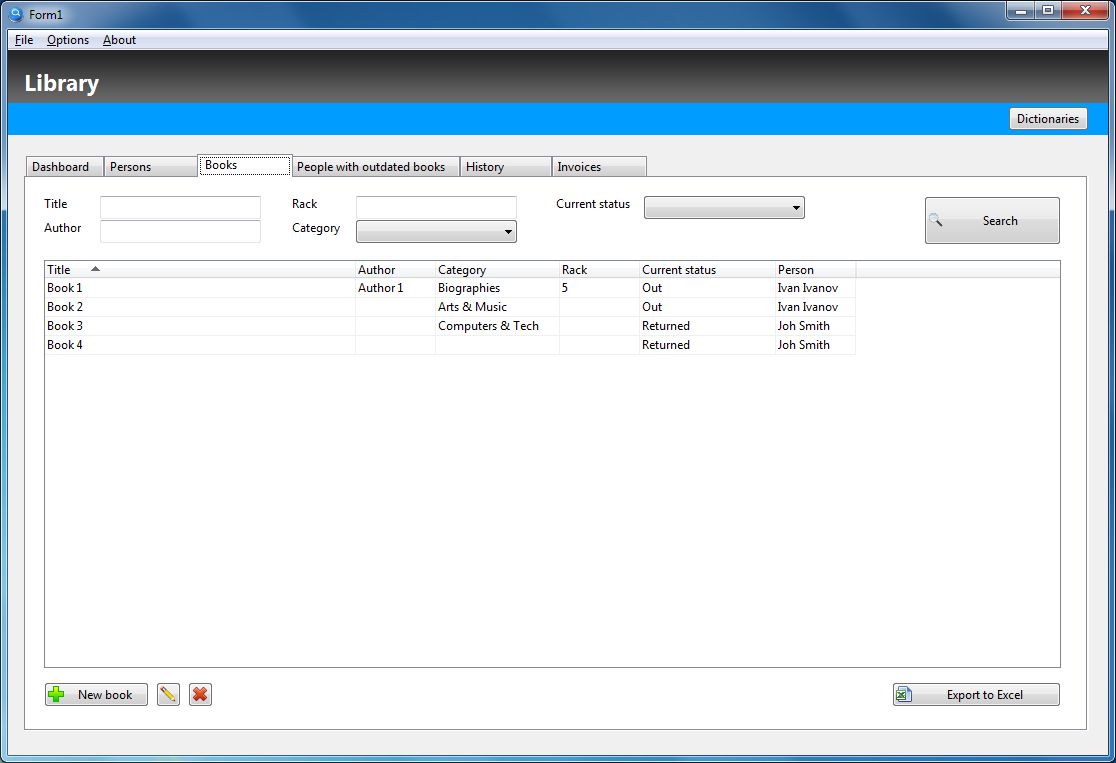Focus the Title search field
Screen dimensions: 1116x763
point(180,207)
